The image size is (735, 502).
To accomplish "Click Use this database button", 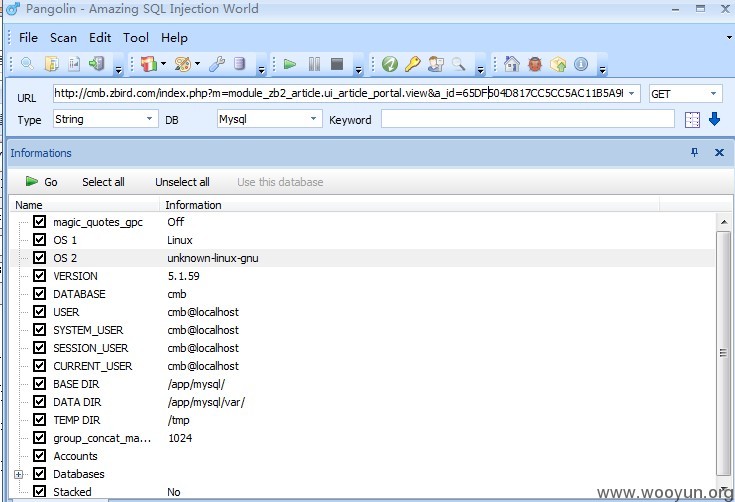I will click(280, 182).
